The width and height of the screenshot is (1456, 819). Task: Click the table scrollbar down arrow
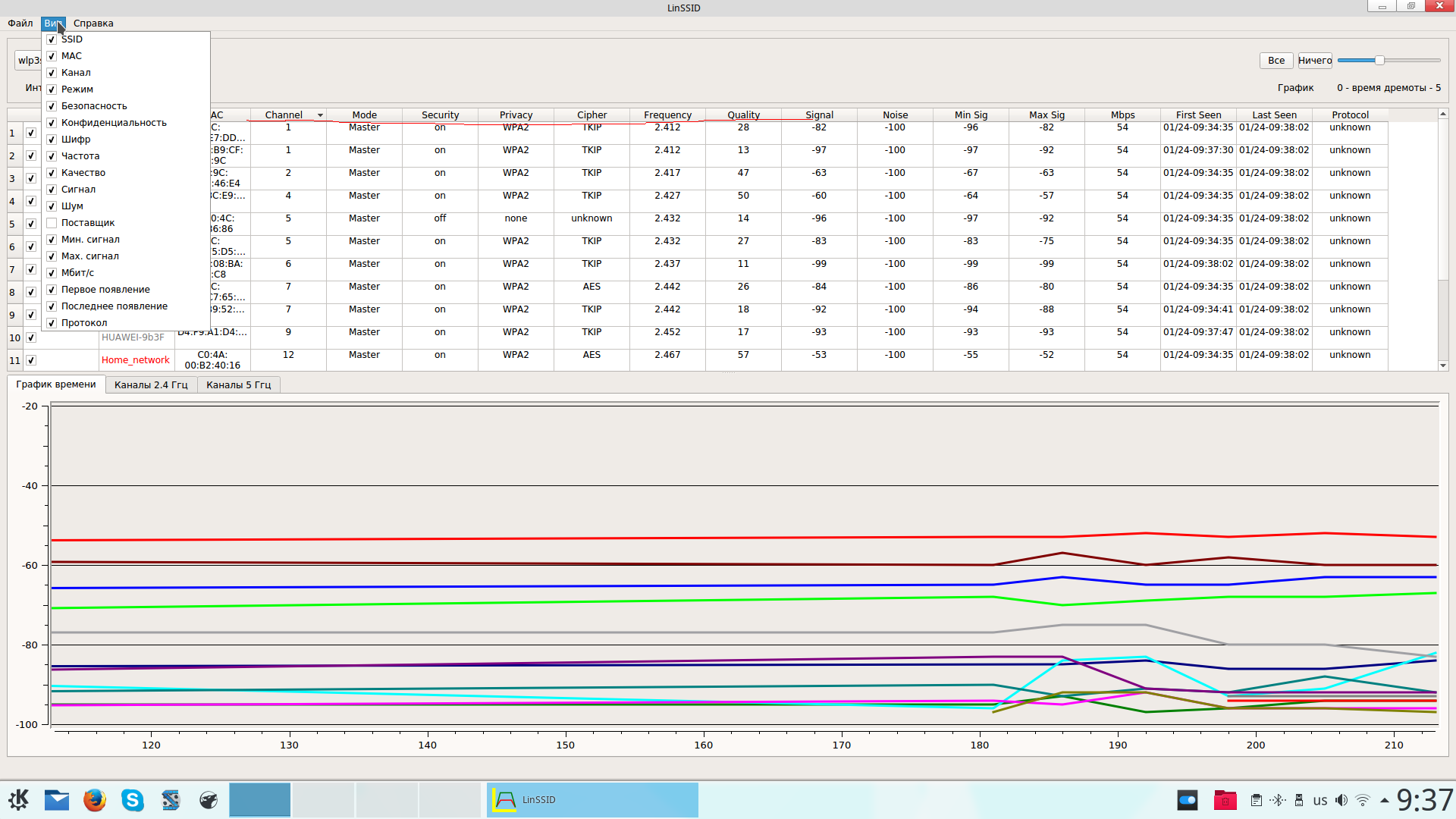1443,366
